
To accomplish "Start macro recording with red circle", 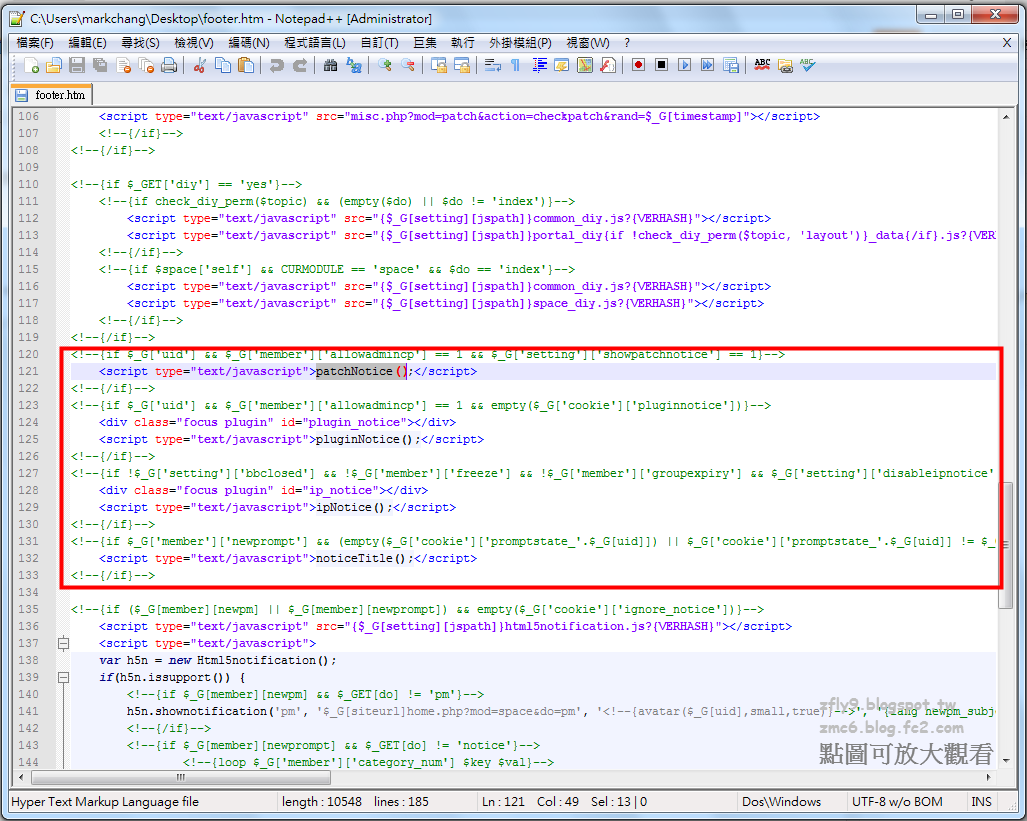I will (x=639, y=65).
